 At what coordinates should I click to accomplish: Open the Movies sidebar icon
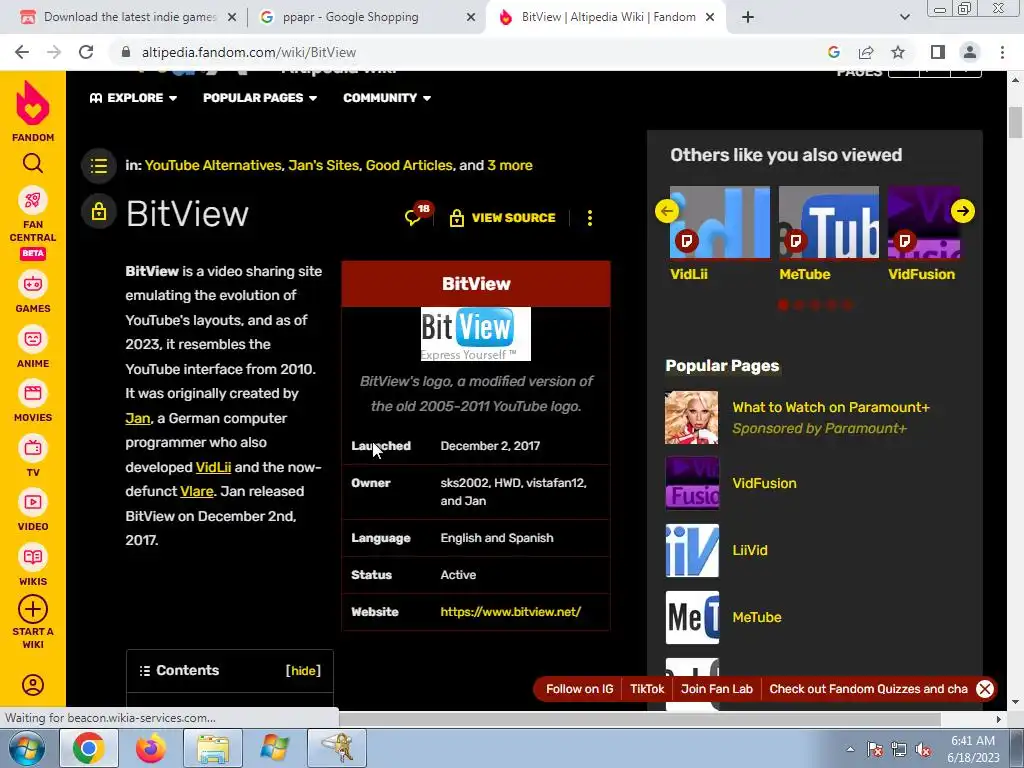33,393
